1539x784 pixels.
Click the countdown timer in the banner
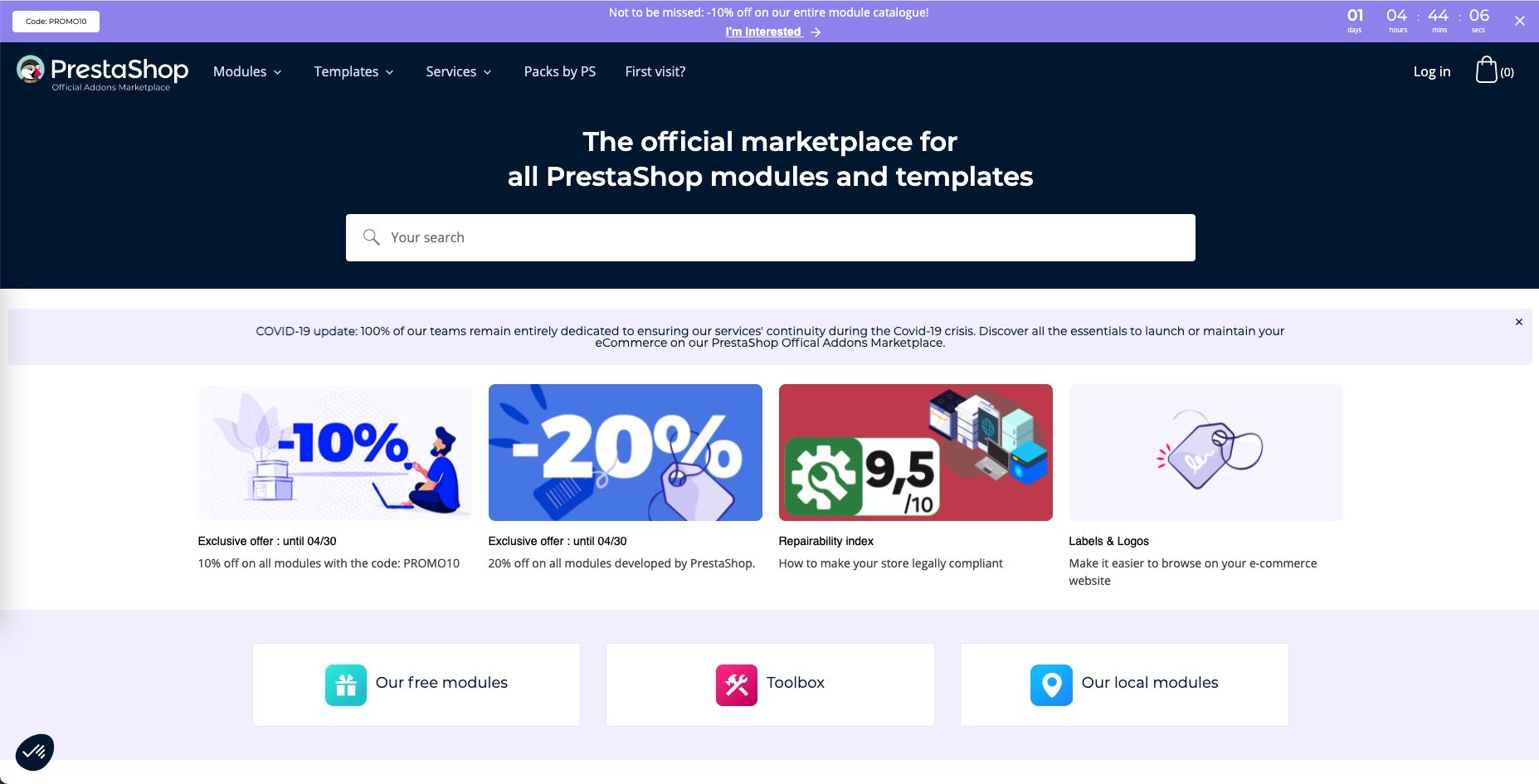(1417, 21)
